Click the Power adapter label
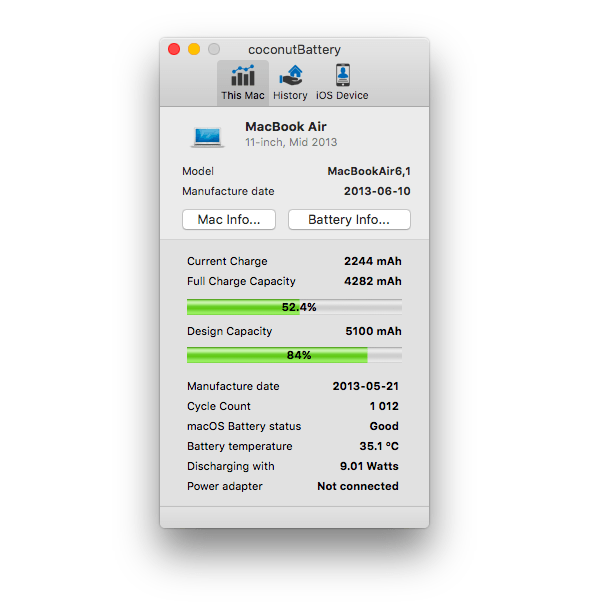 pyautogui.click(x=225, y=486)
